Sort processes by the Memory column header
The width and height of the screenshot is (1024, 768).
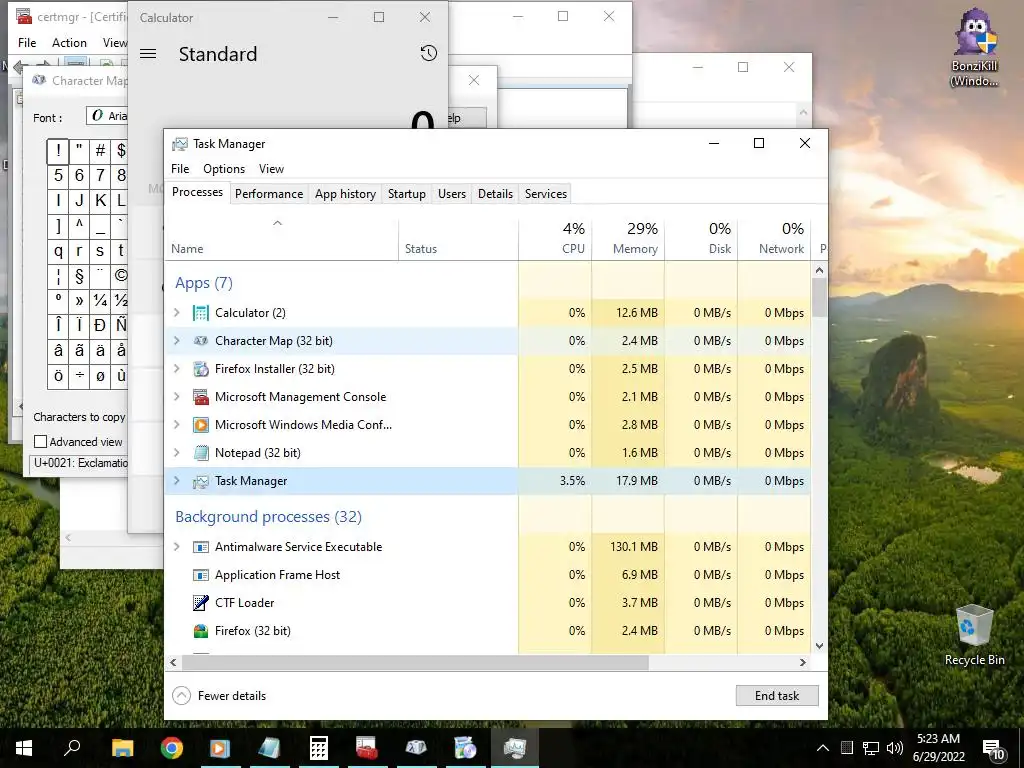tap(628, 239)
